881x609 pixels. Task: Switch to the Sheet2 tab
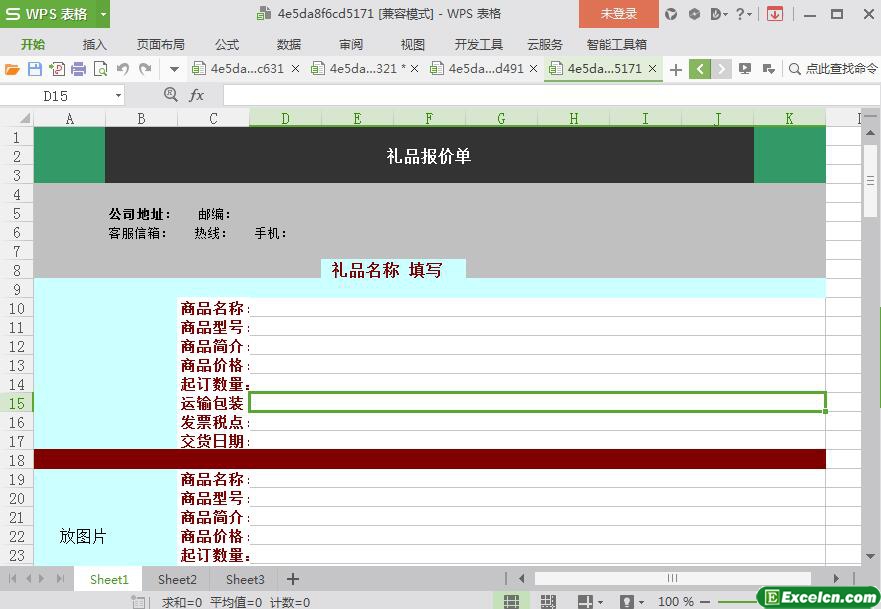coord(177,579)
